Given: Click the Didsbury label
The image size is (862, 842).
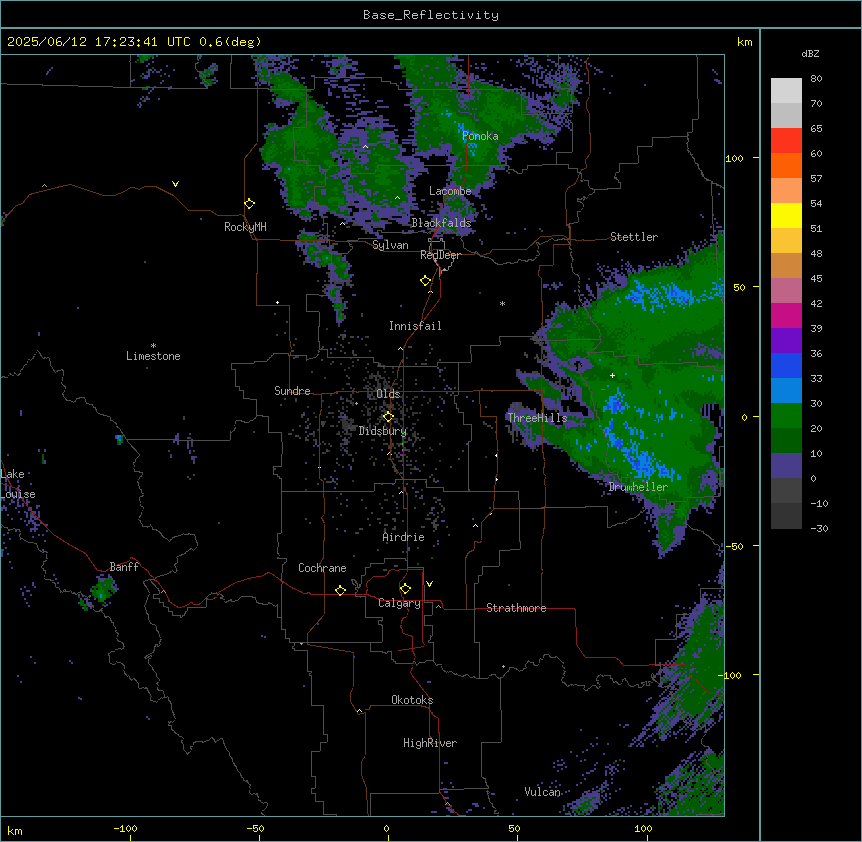Looking at the screenshot, I should [x=383, y=431].
